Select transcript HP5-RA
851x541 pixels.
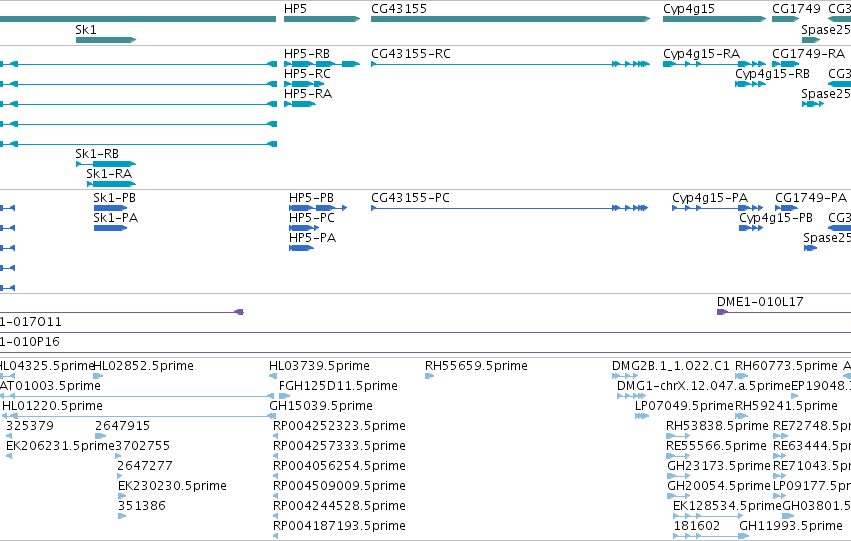point(300,104)
